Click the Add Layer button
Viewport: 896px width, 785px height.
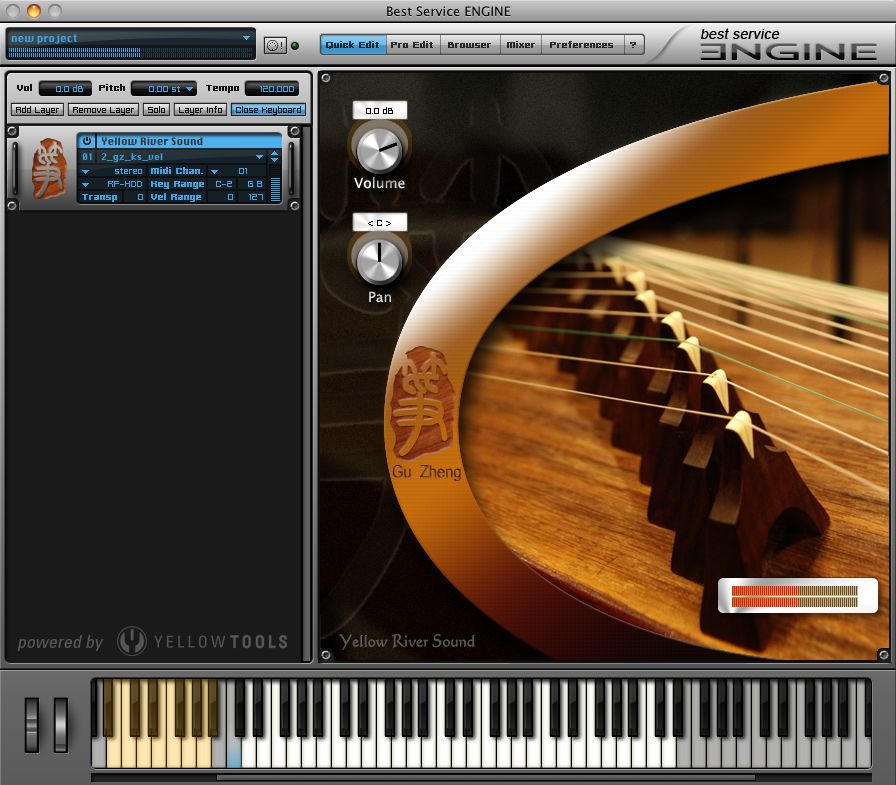(37, 110)
